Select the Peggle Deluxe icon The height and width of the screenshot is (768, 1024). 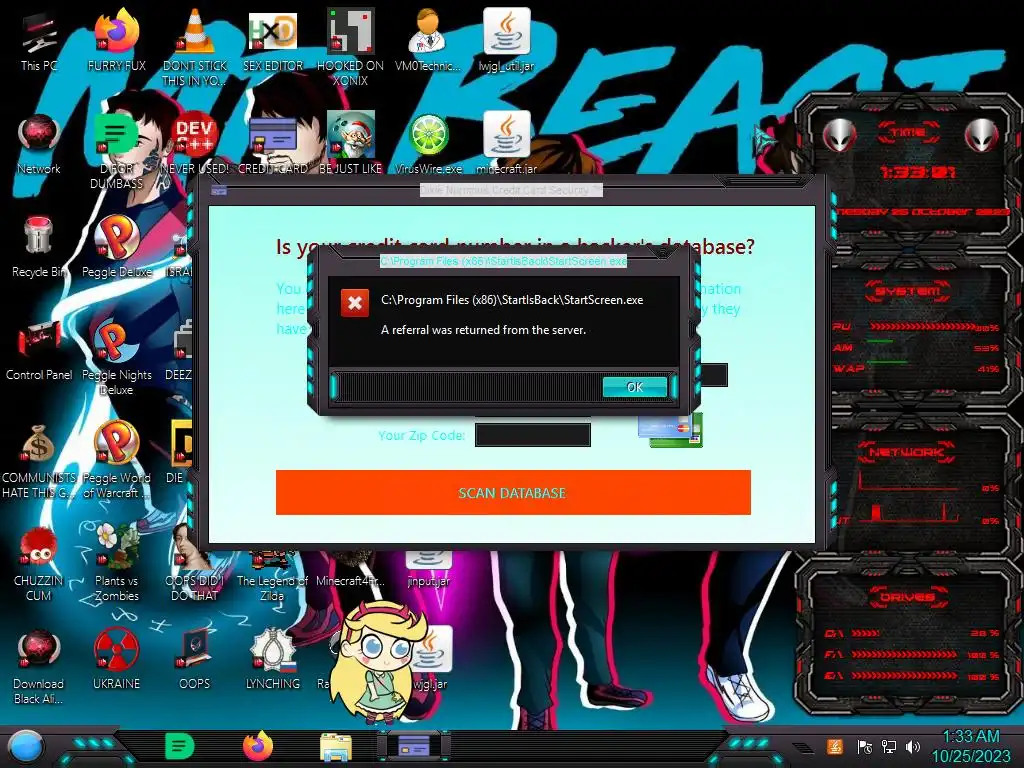click(x=116, y=248)
